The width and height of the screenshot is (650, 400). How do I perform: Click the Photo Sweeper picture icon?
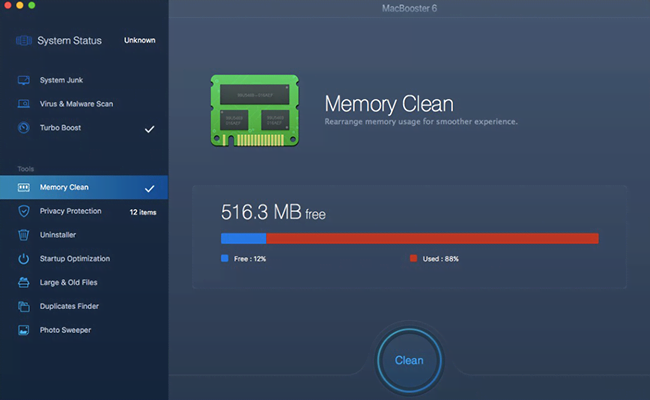coord(24,330)
